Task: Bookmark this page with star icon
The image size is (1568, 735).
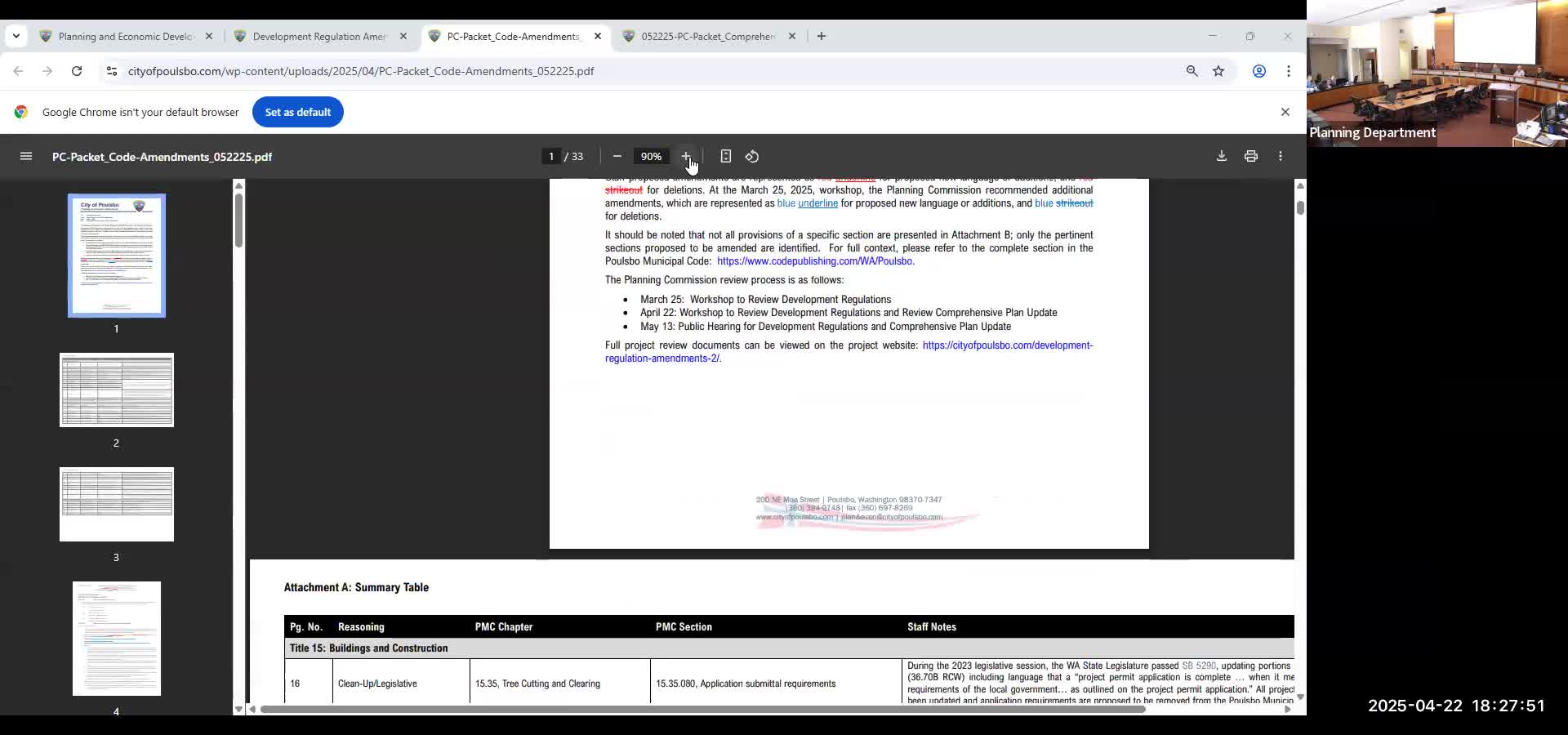Action: coord(1218,71)
